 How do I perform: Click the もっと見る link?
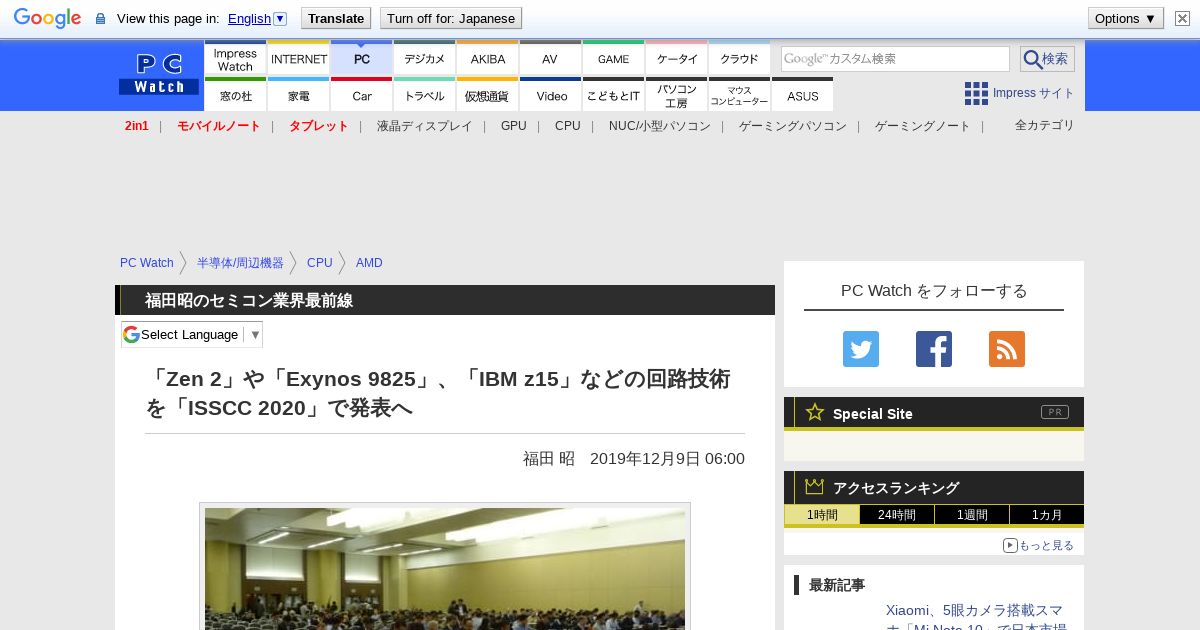coord(1046,545)
